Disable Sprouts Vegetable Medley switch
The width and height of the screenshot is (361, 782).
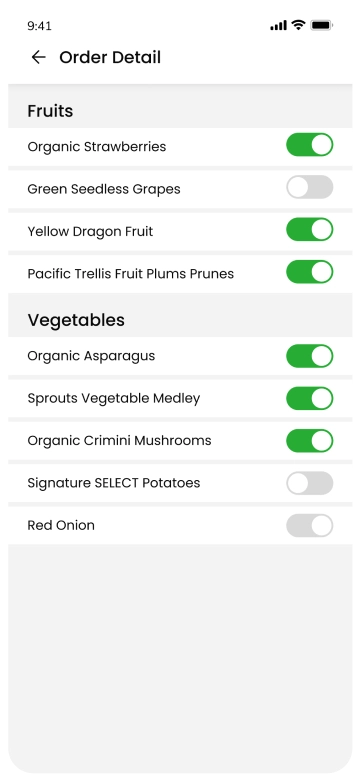[310, 398]
